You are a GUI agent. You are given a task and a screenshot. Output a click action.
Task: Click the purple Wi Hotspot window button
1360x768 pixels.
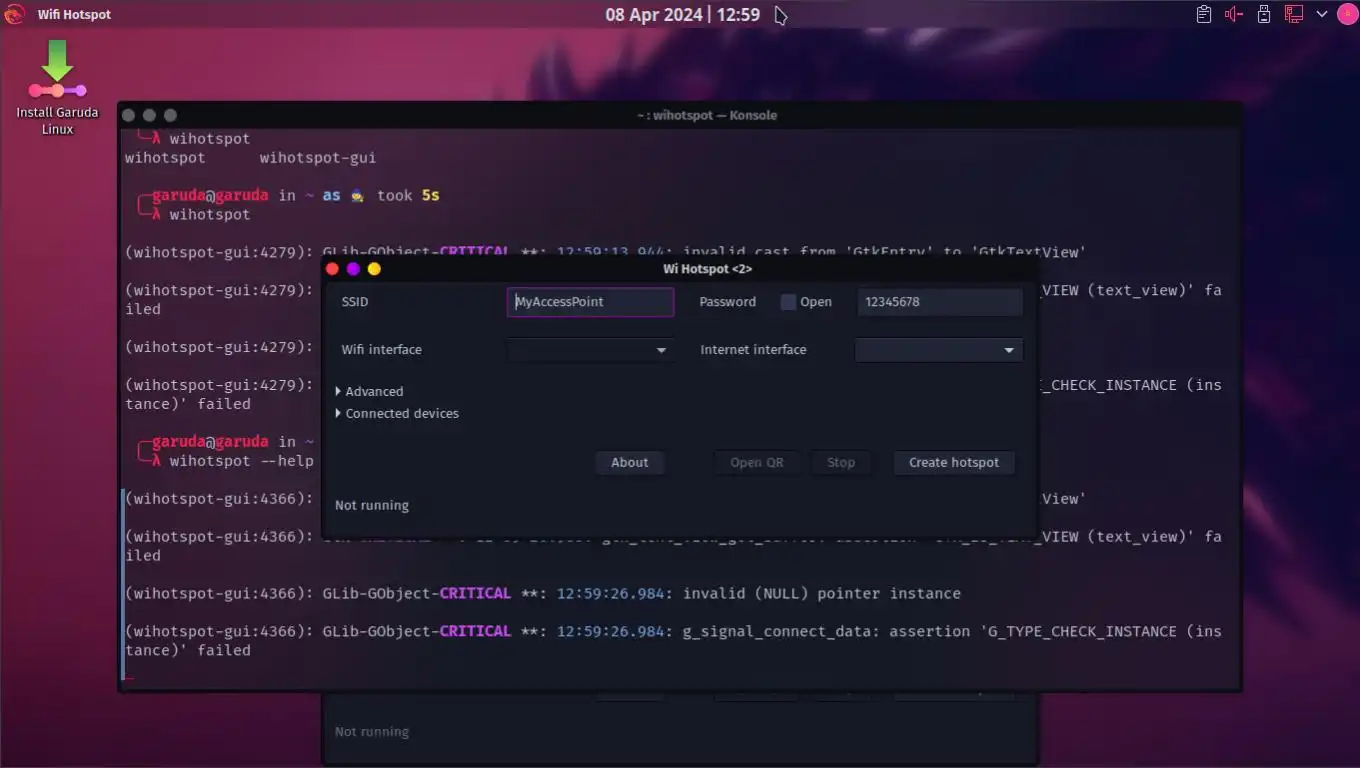[353, 269]
